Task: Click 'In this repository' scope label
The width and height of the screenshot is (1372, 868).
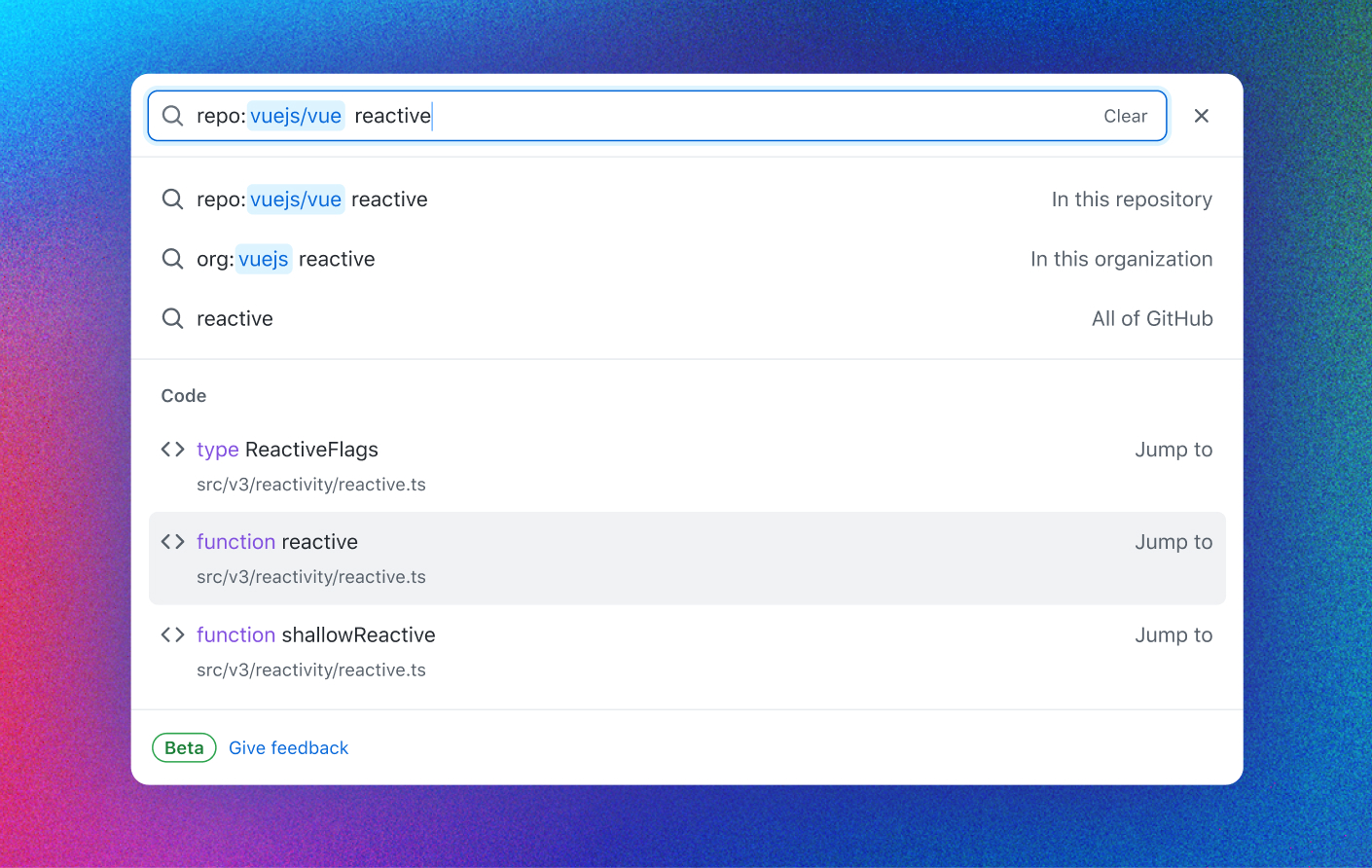Action: (x=1132, y=199)
